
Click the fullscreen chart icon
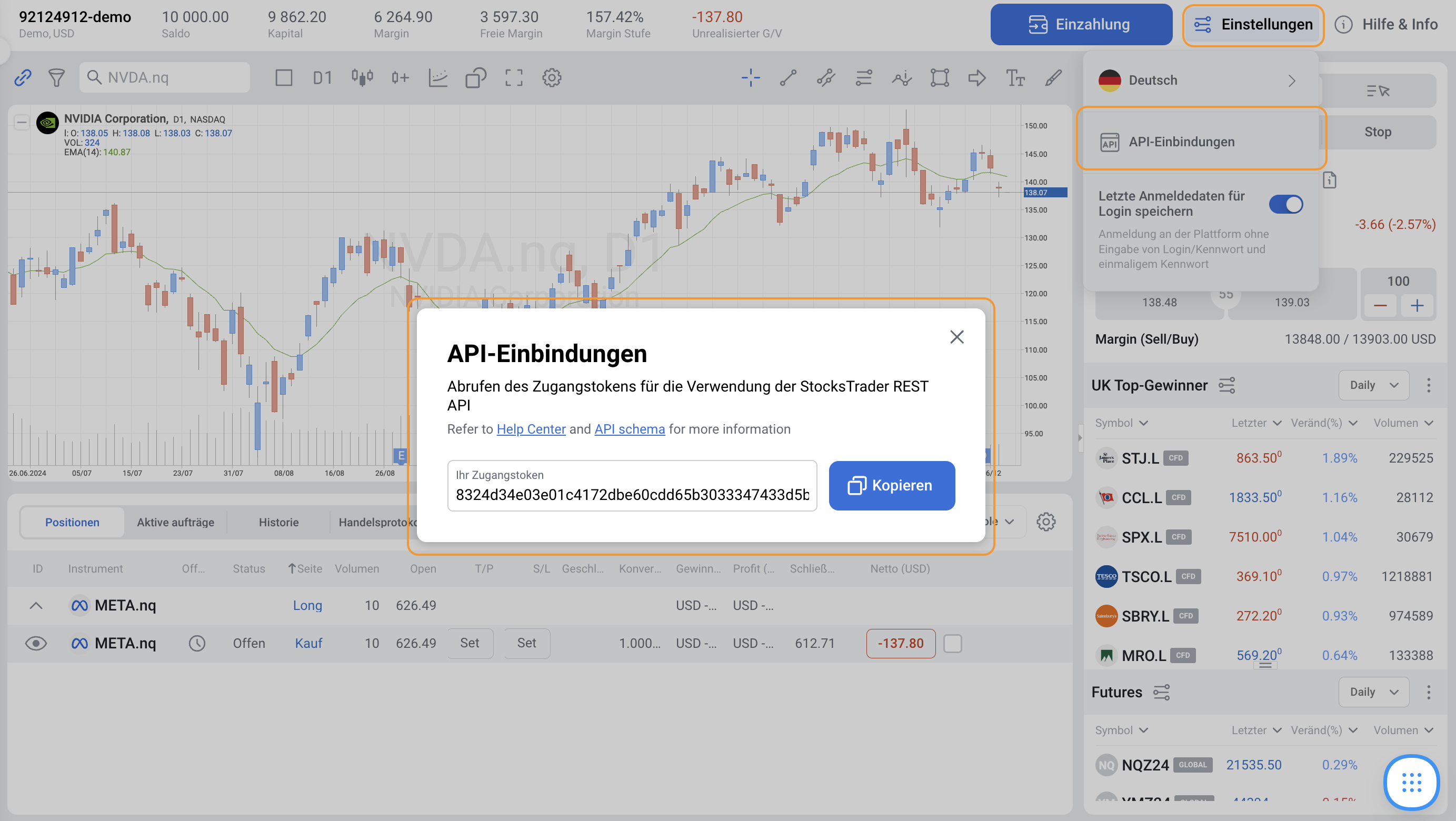coord(514,78)
